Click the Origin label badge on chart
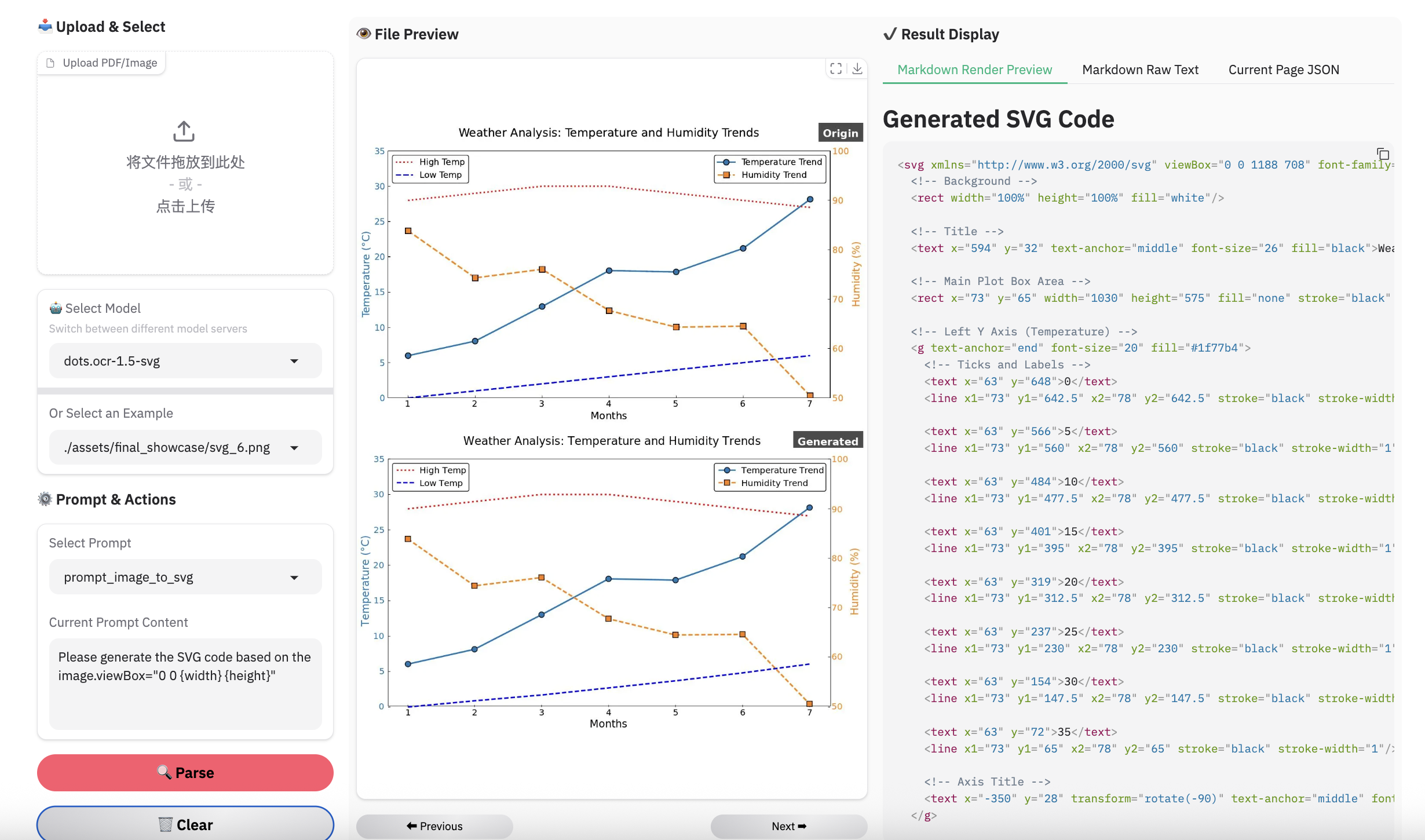 tap(840, 133)
